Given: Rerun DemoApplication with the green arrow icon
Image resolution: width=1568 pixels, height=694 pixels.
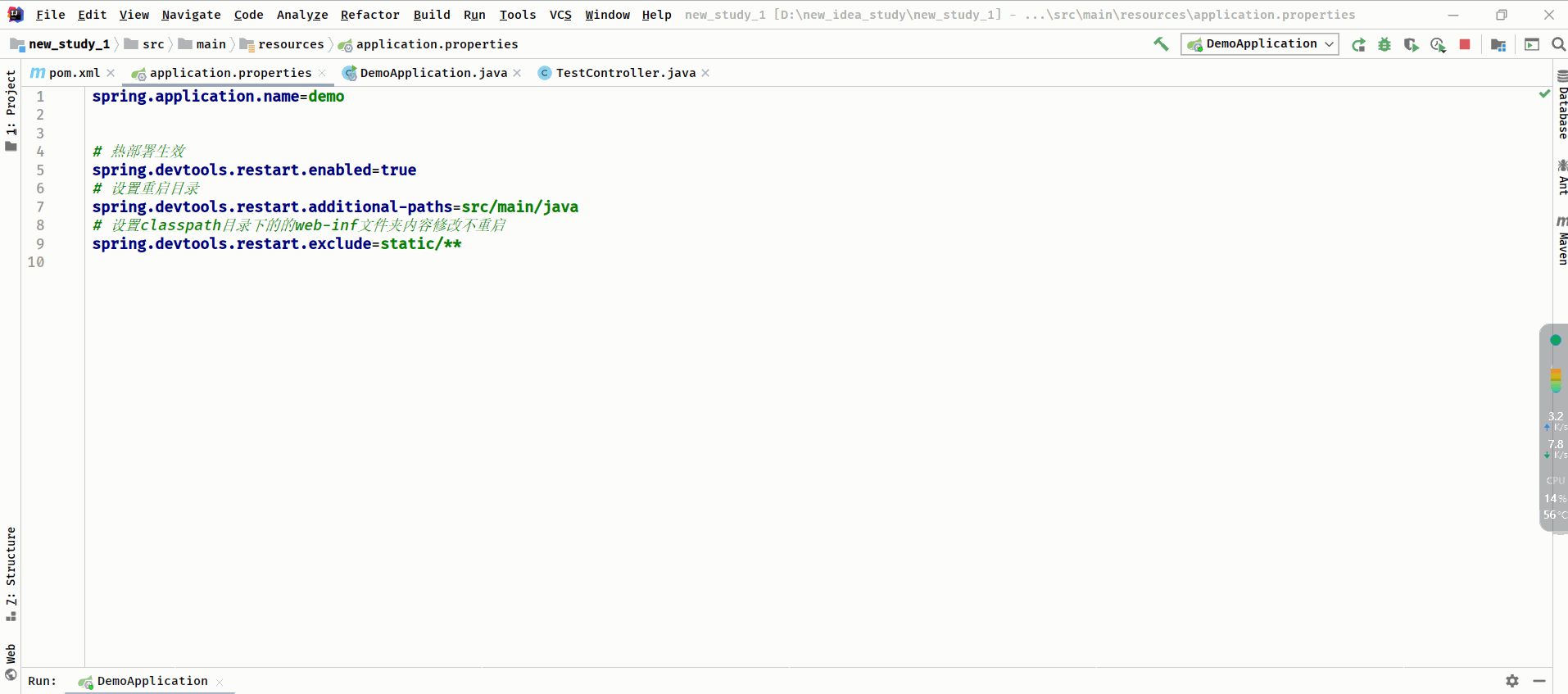Looking at the screenshot, I should [x=1358, y=44].
